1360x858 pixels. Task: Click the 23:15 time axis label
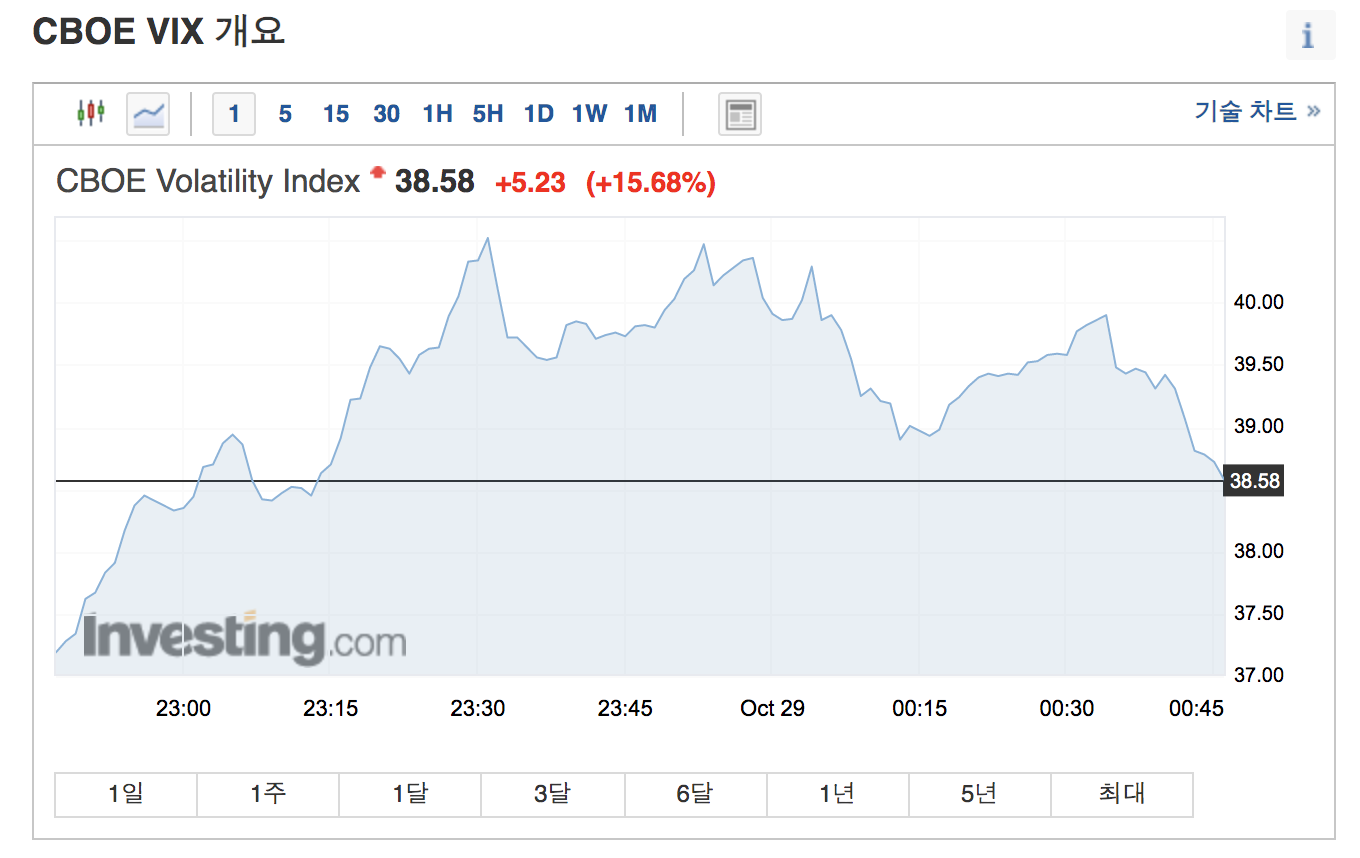click(x=330, y=708)
